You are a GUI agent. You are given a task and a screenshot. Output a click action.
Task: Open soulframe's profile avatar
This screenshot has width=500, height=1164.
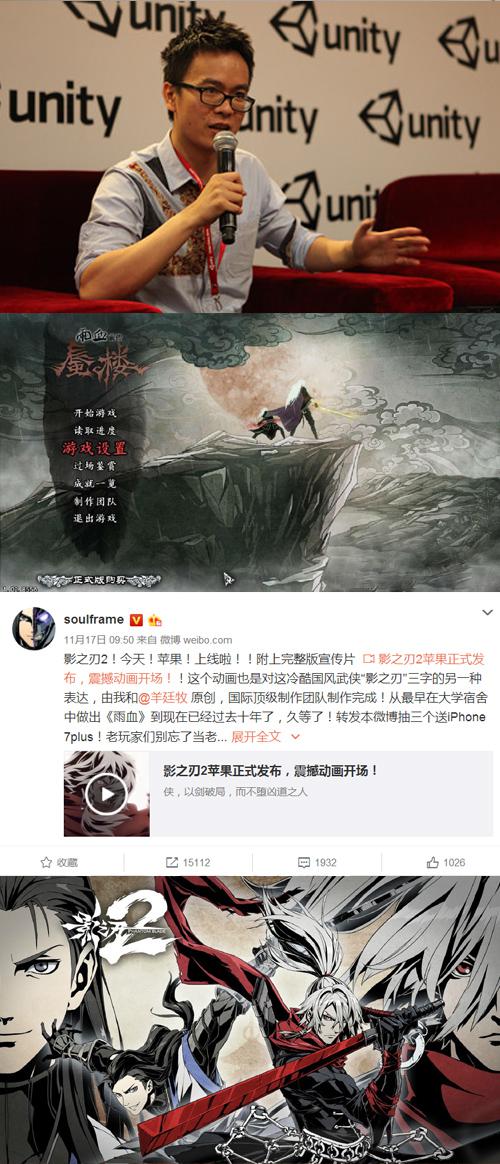[33, 628]
